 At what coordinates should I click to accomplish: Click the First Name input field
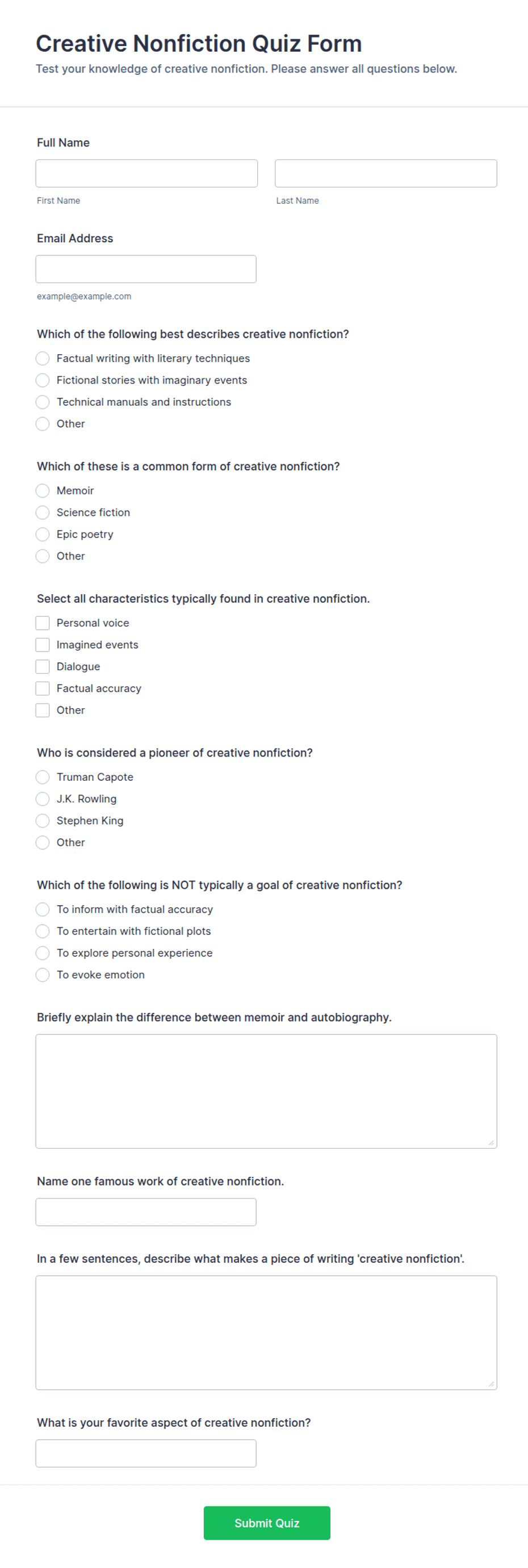tap(146, 174)
